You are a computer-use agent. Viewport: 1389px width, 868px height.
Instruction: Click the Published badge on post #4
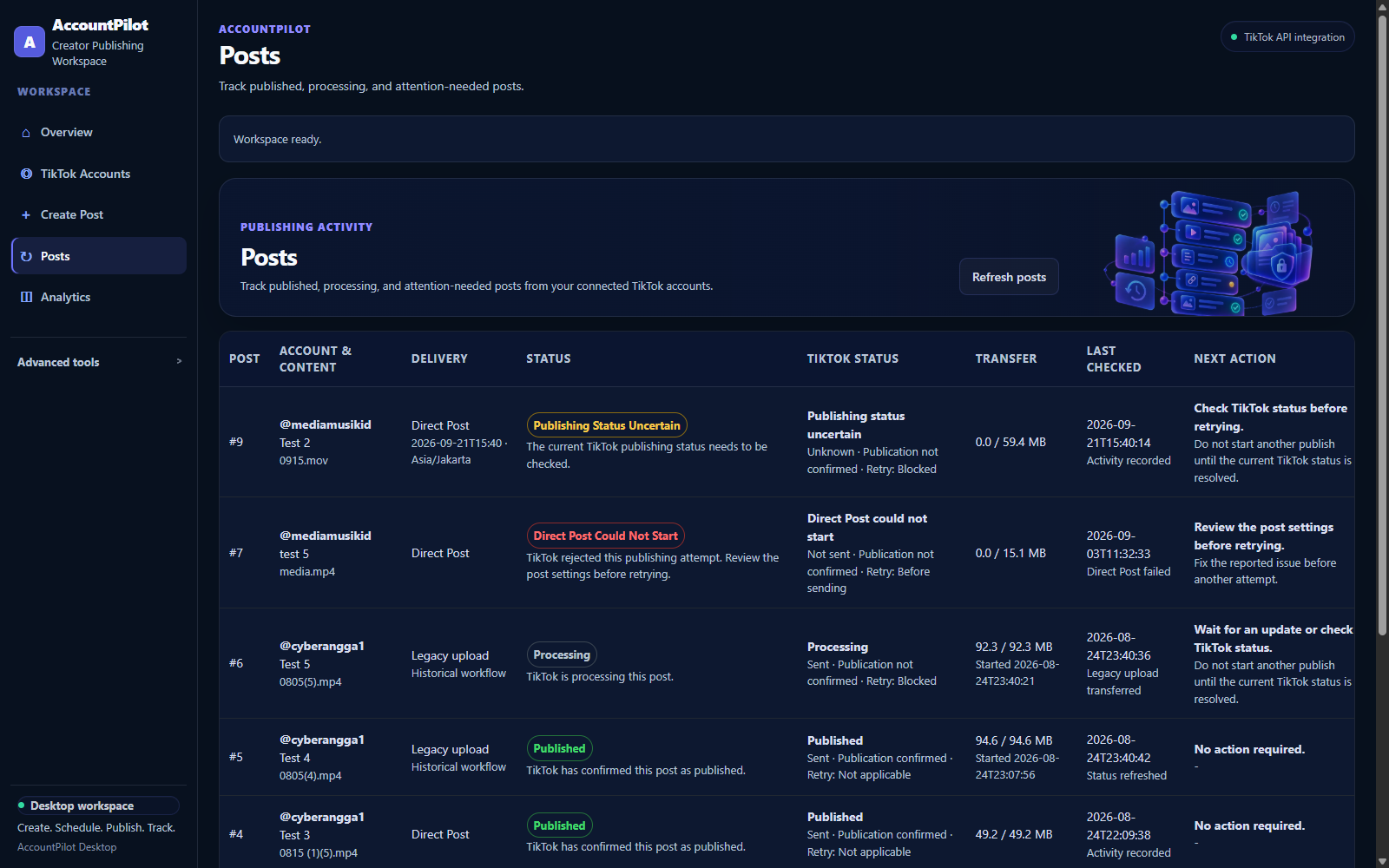(559, 825)
